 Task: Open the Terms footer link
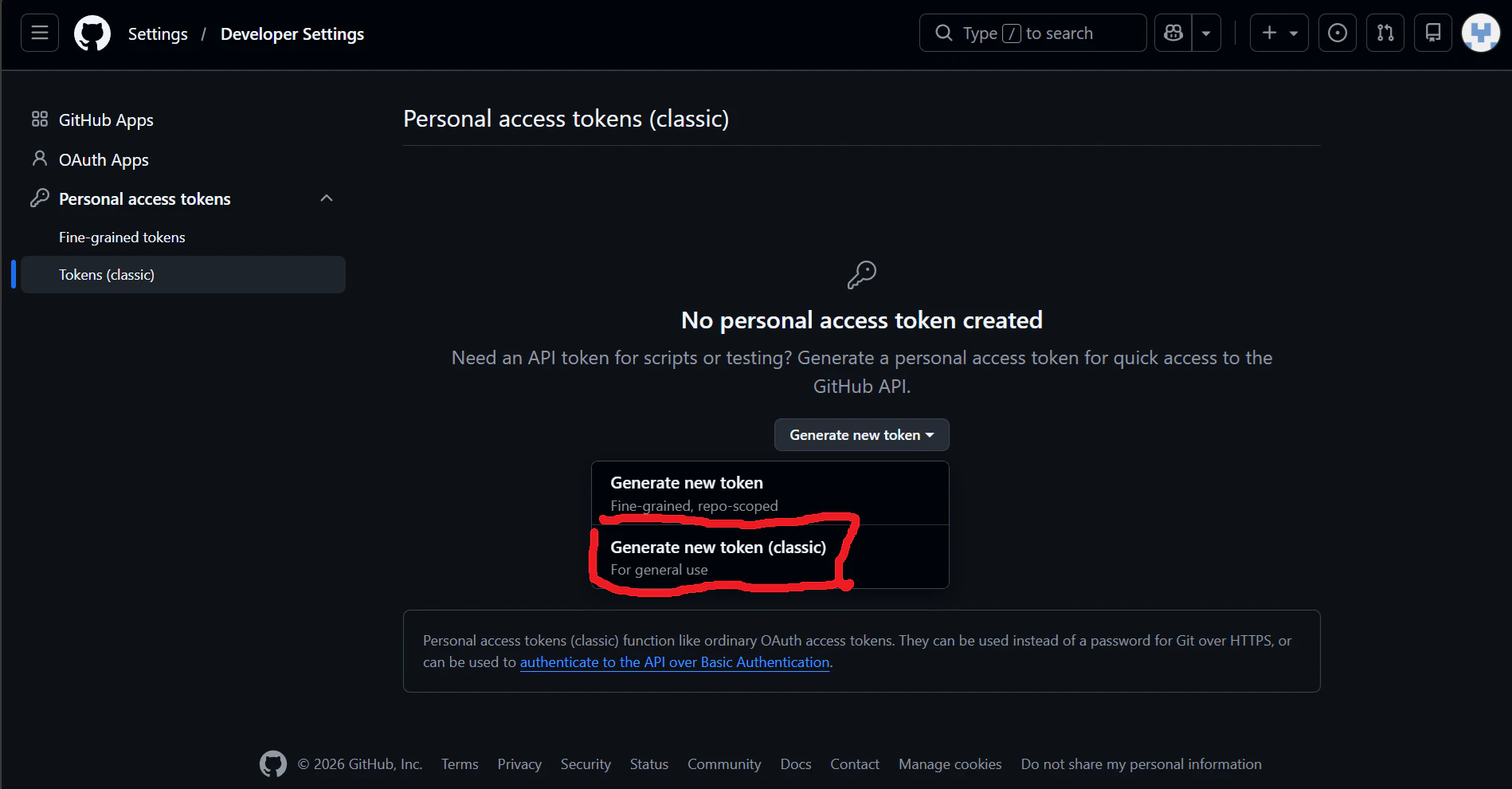click(460, 763)
